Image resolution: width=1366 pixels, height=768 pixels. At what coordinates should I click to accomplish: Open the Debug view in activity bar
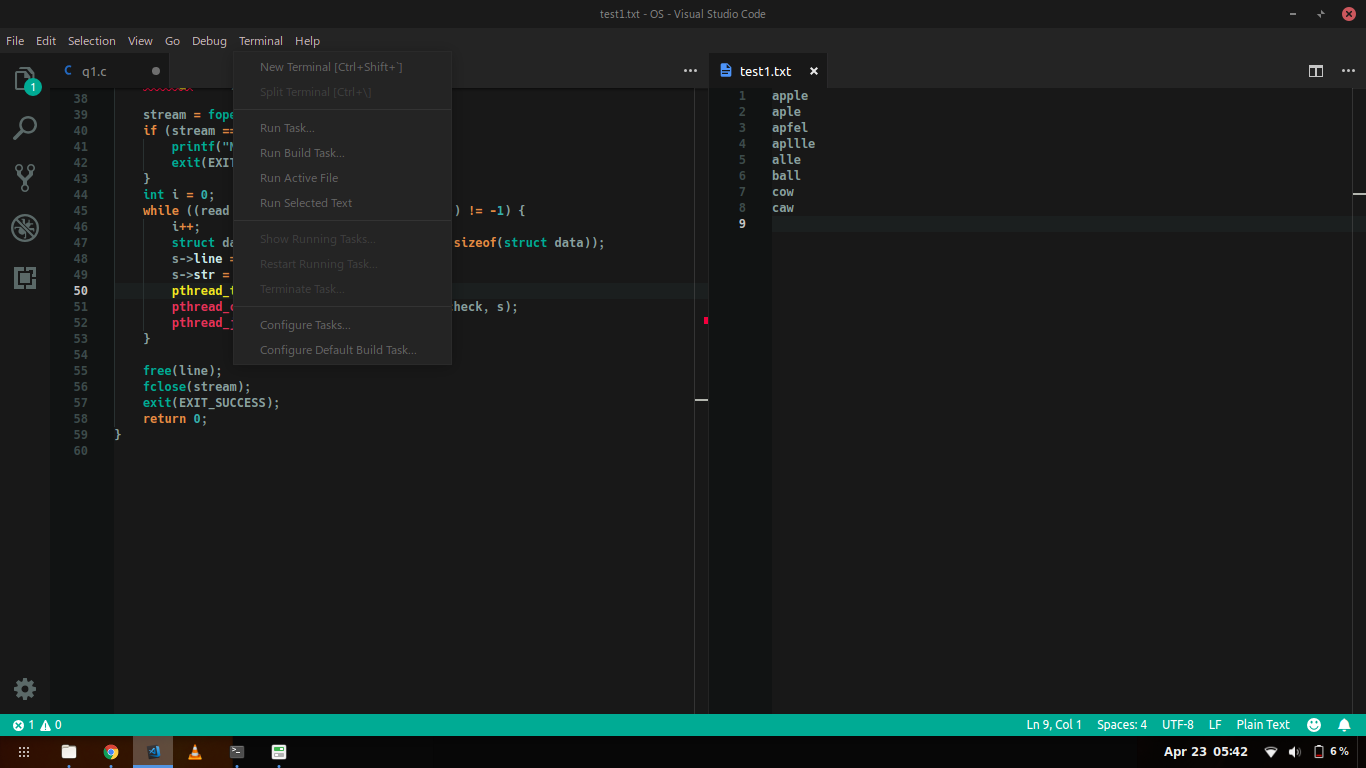[25, 228]
